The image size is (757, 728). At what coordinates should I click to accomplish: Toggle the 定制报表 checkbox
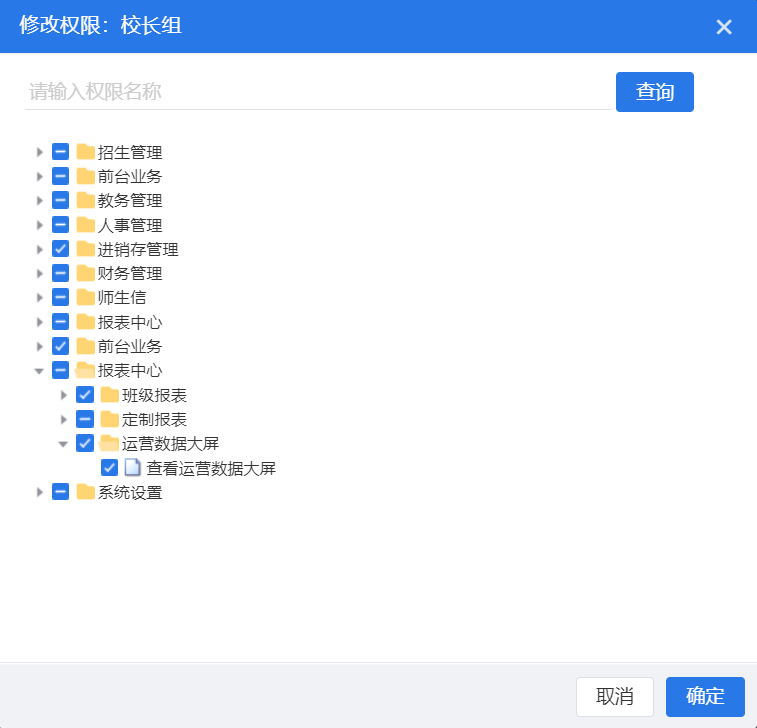point(85,419)
